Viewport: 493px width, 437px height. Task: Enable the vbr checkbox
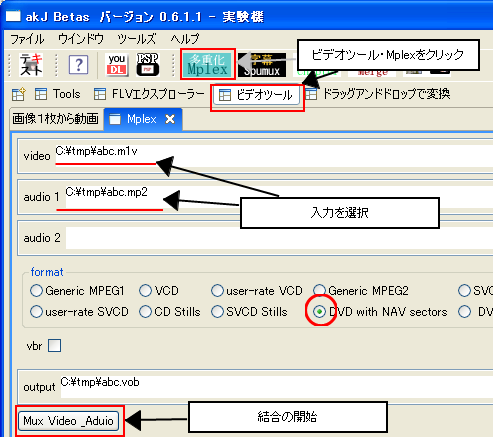54,346
